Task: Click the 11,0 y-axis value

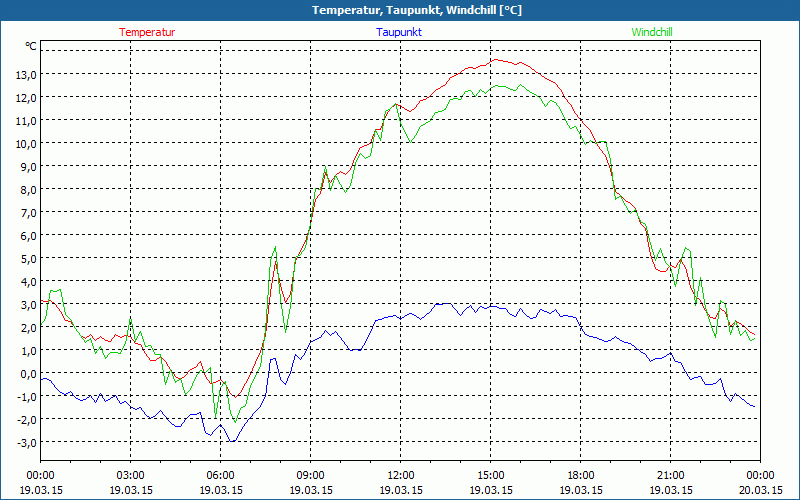Action: pyautogui.click(x=26, y=121)
